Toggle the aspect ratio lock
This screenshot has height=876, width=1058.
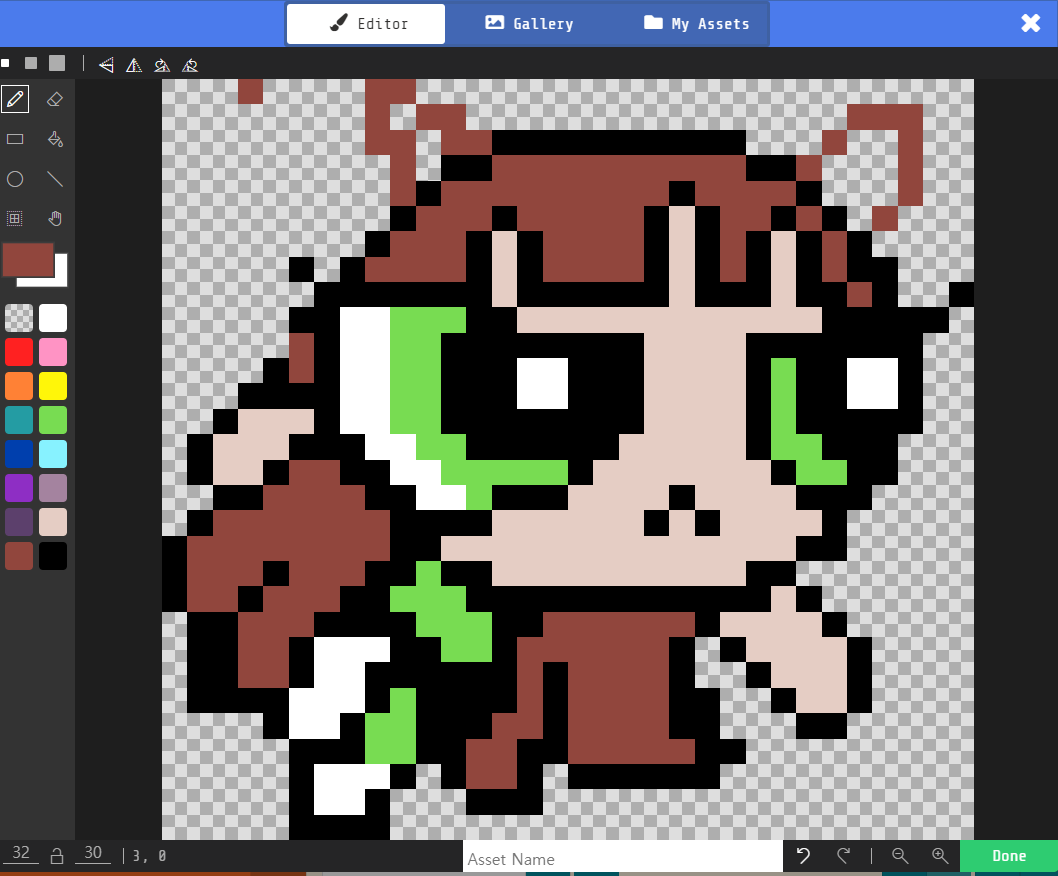[x=57, y=856]
